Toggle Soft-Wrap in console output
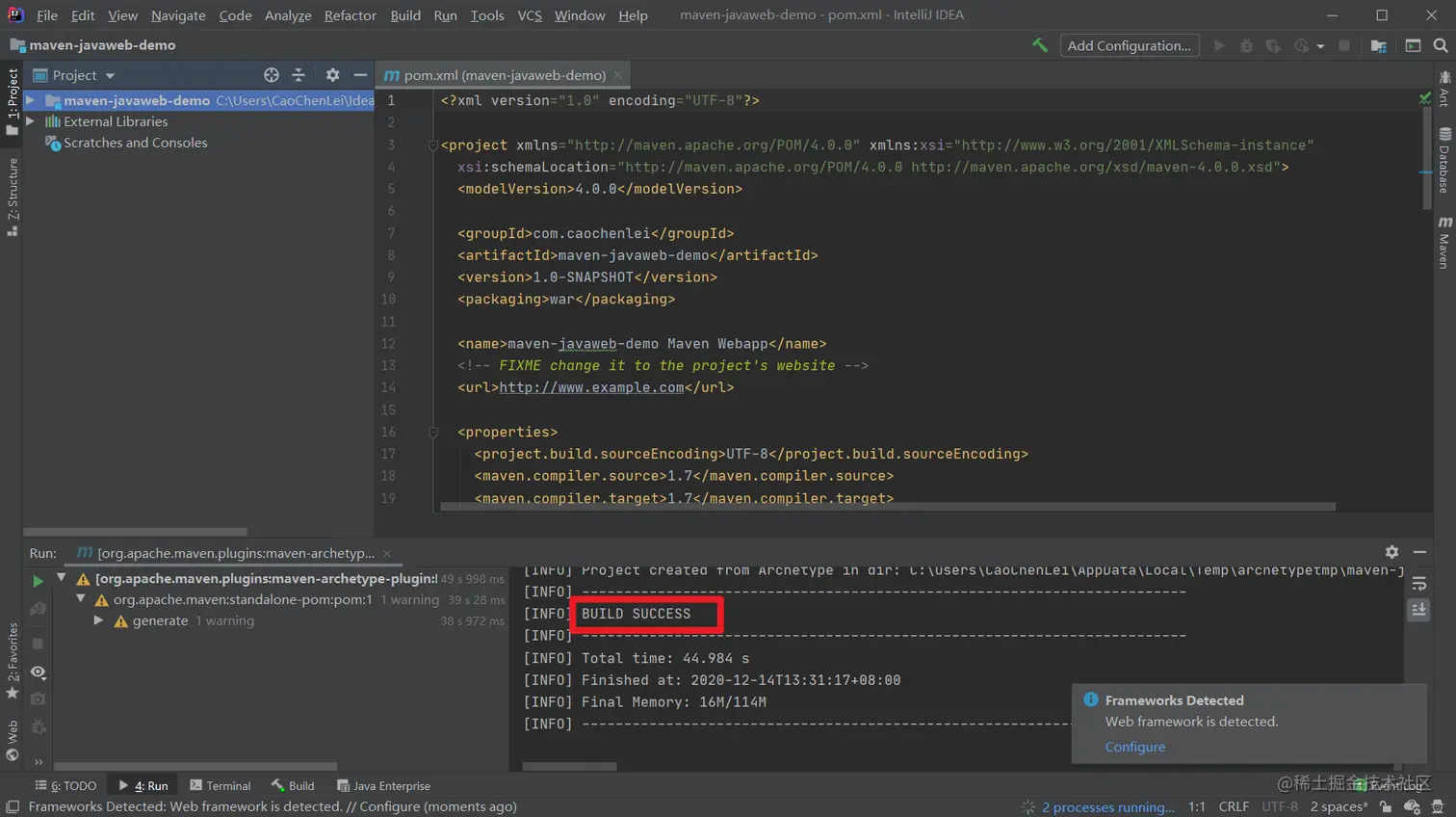This screenshot has height=817, width=1456. click(x=1418, y=584)
